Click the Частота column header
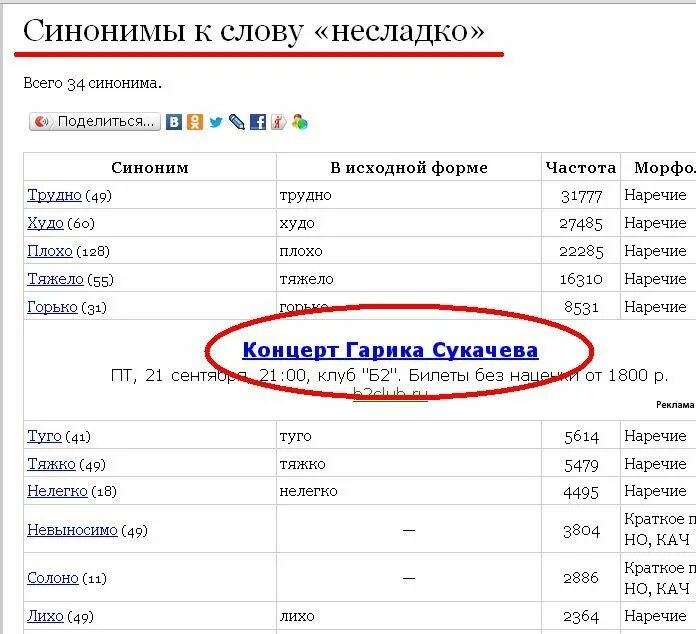The height and width of the screenshot is (634, 696). (581, 167)
